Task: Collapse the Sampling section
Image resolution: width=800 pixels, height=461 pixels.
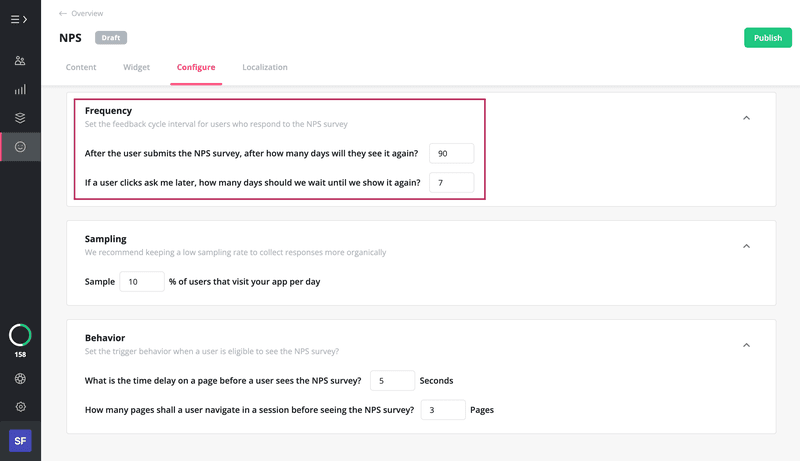Action: point(746,246)
